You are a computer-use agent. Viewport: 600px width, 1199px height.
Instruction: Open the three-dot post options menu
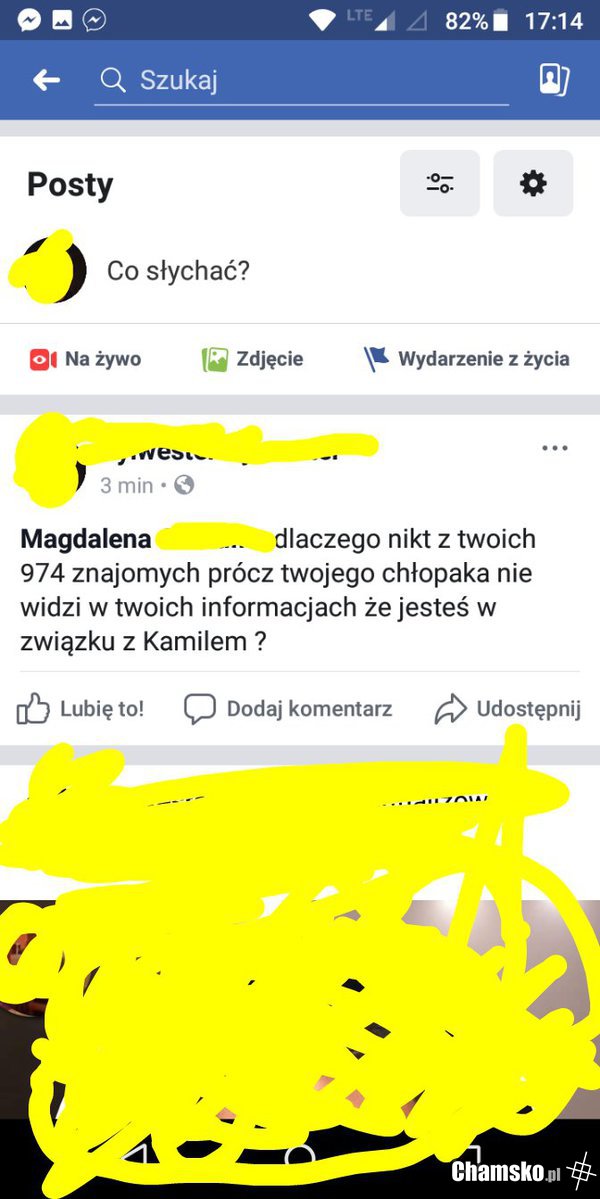click(x=555, y=448)
